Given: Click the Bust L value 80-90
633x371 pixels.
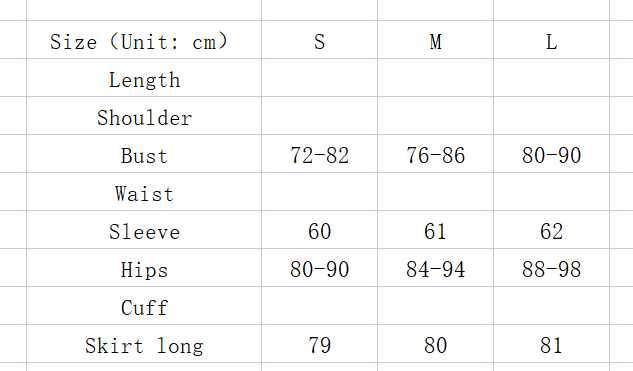Looking at the screenshot, I should click(551, 153).
